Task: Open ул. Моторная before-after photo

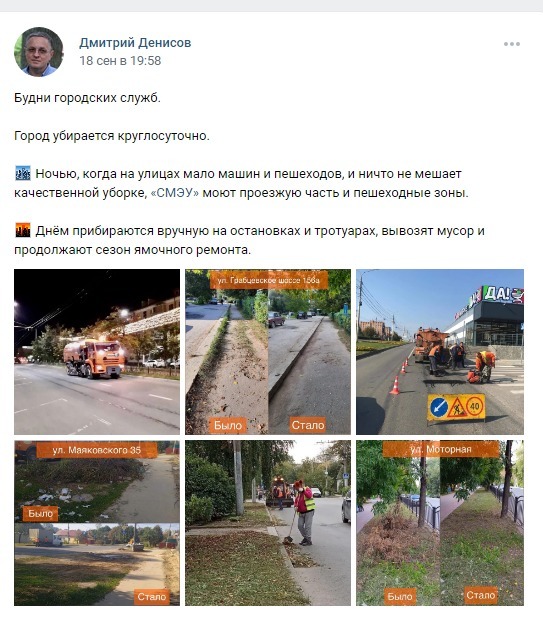Action: [x=440, y=523]
